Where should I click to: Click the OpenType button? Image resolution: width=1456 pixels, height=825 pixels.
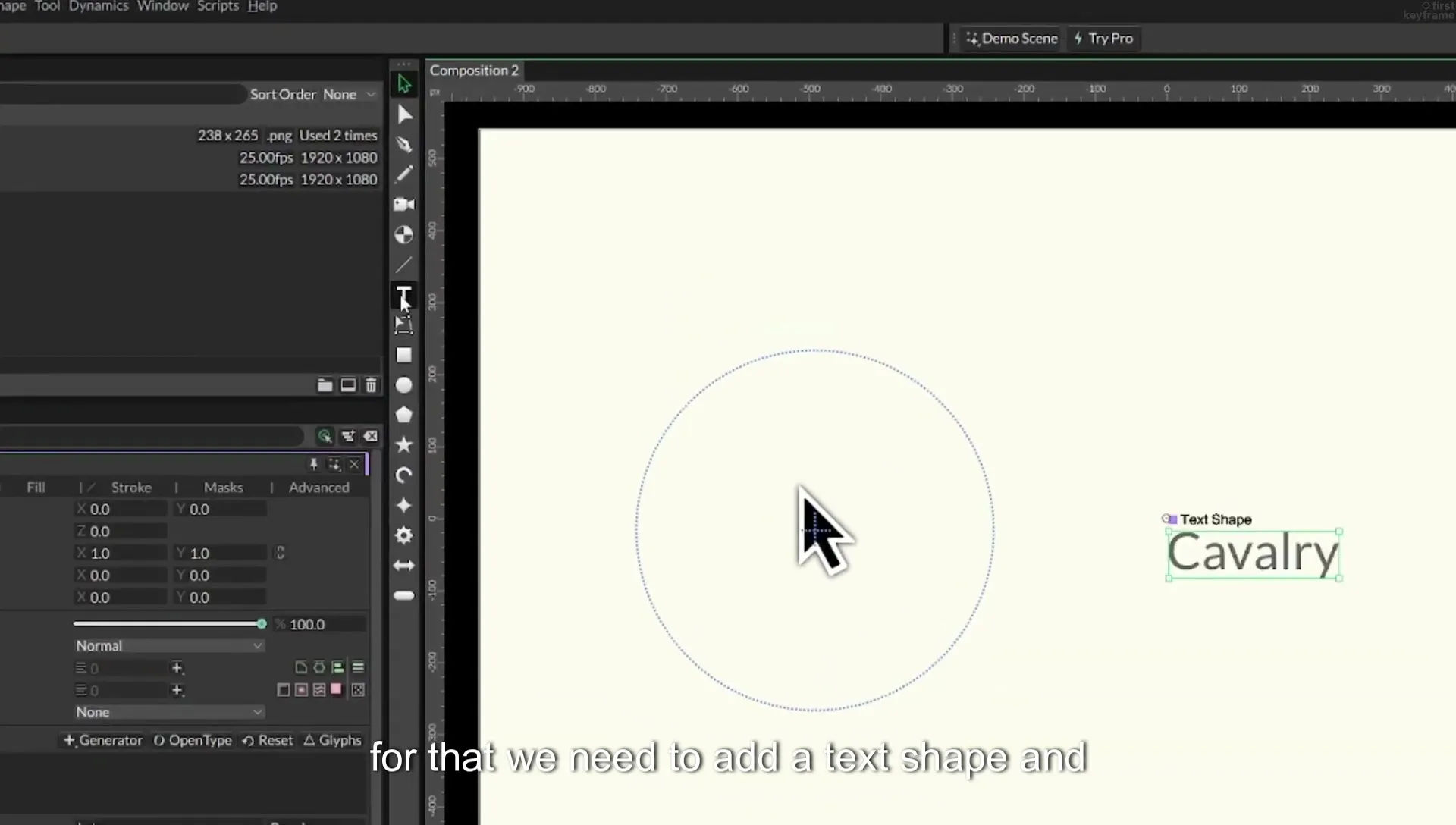pyautogui.click(x=193, y=740)
